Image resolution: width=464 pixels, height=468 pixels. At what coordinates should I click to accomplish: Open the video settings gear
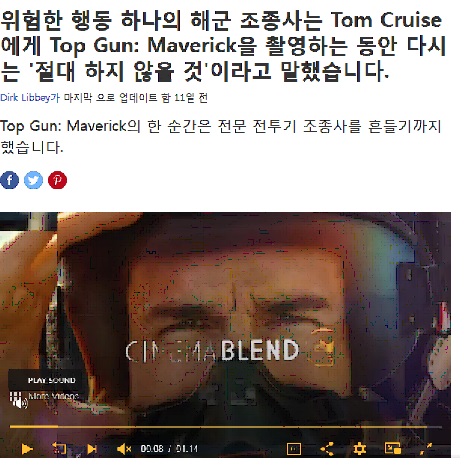point(360,449)
